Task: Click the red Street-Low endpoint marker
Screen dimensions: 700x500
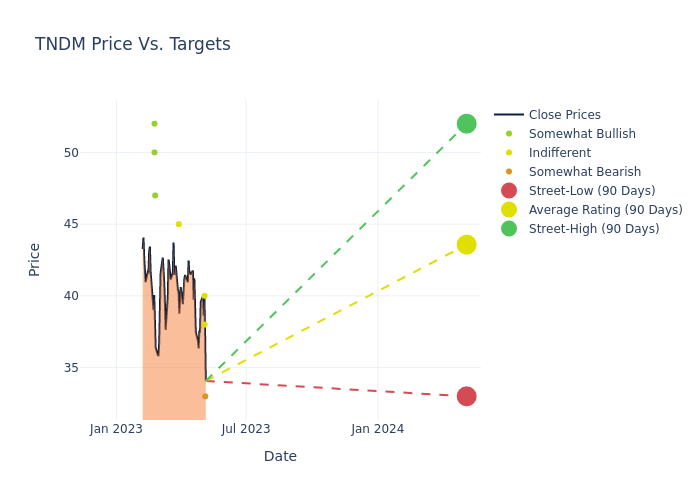Action: point(466,396)
